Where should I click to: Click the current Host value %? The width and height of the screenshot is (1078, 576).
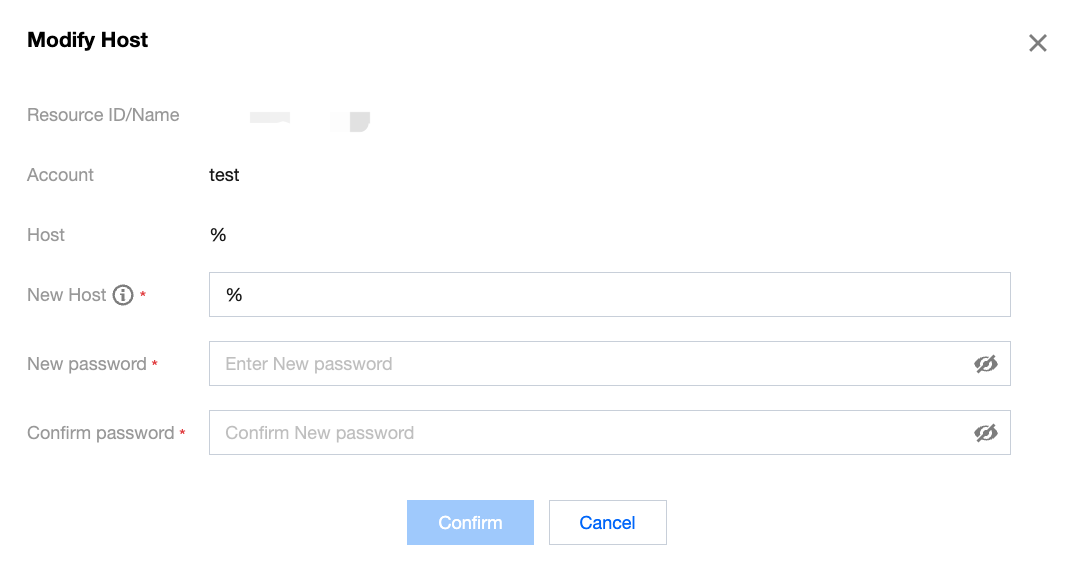point(218,235)
